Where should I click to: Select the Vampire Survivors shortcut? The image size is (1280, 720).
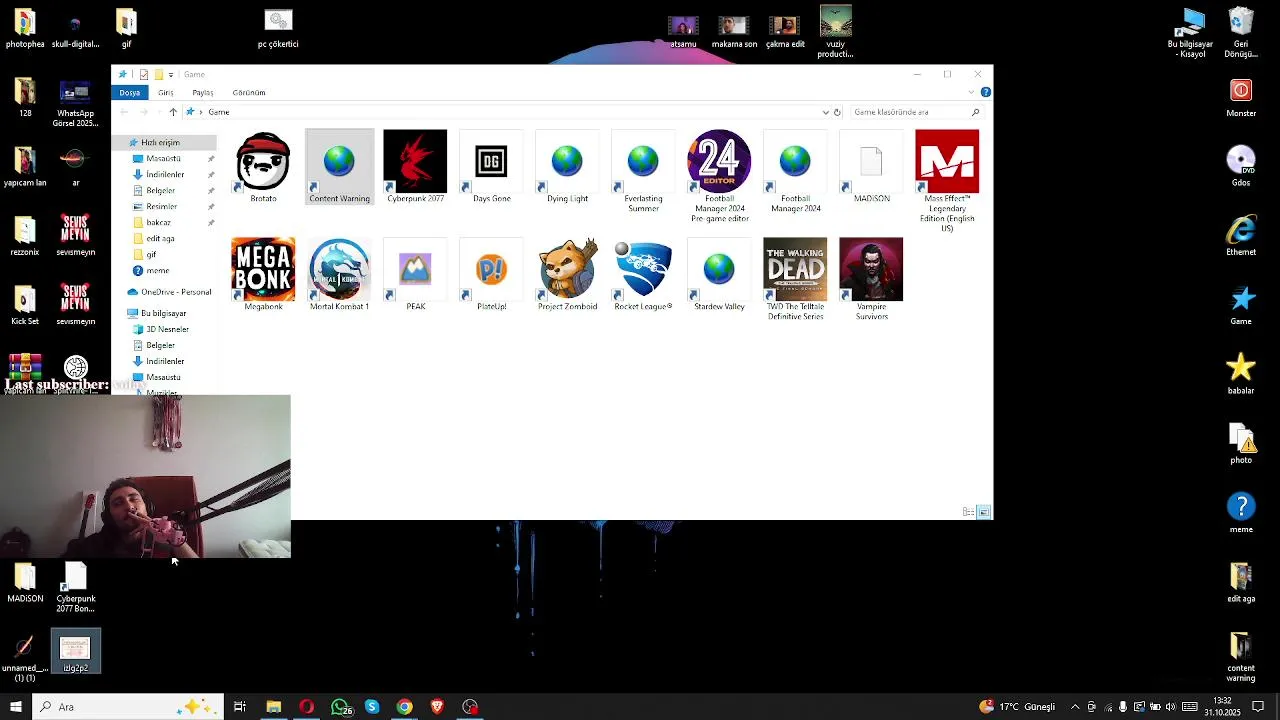pyautogui.click(x=871, y=279)
